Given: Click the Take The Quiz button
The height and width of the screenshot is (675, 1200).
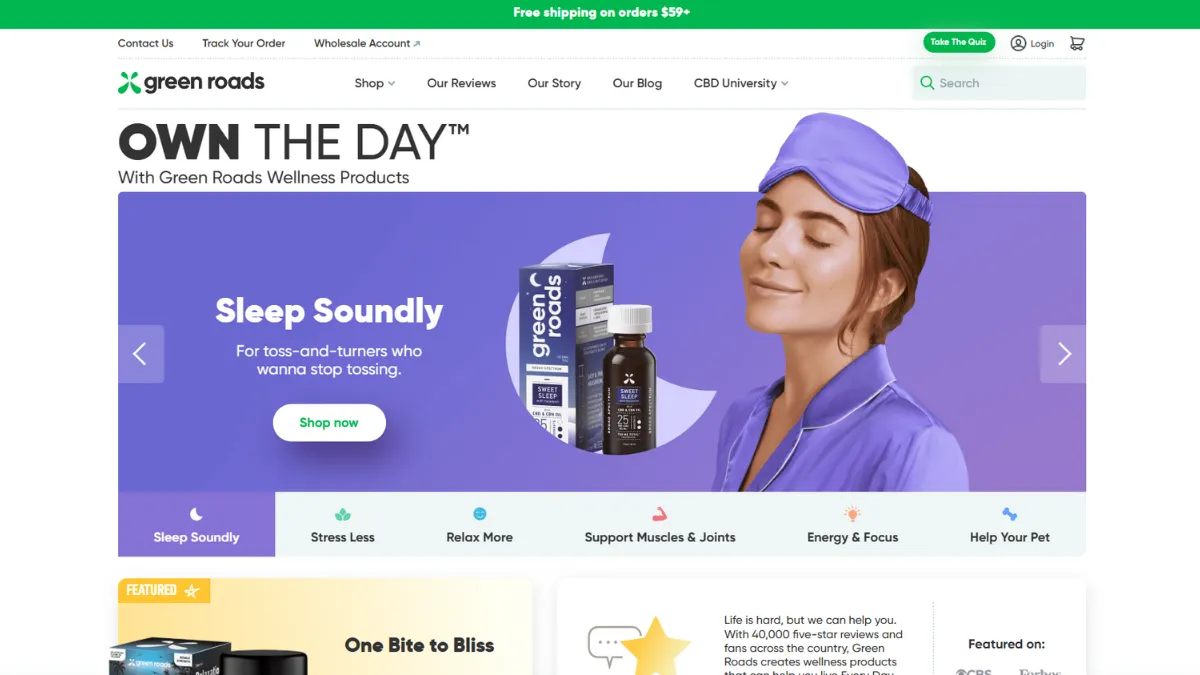Looking at the screenshot, I should click(x=959, y=42).
